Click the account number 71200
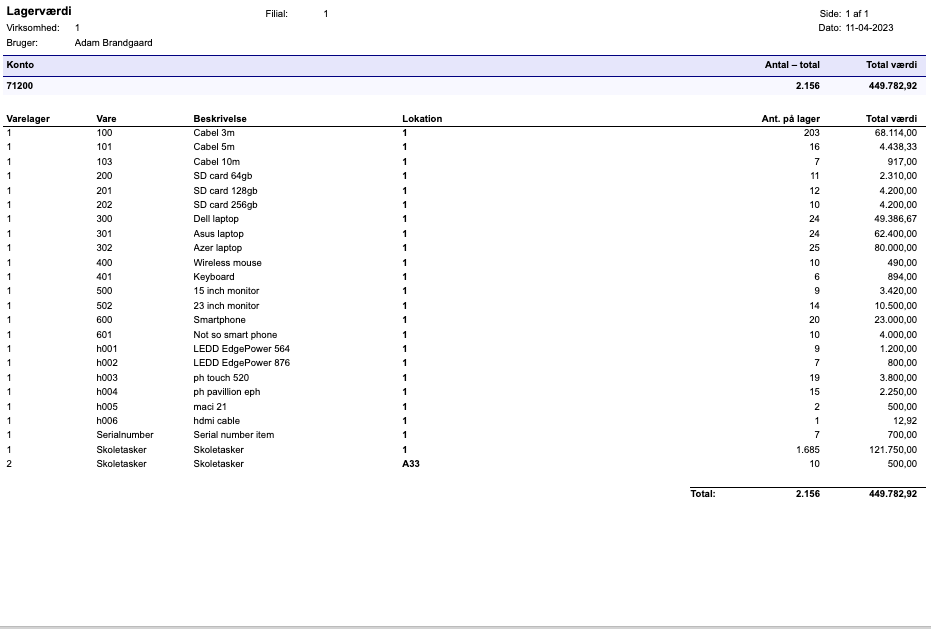 tap(20, 86)
